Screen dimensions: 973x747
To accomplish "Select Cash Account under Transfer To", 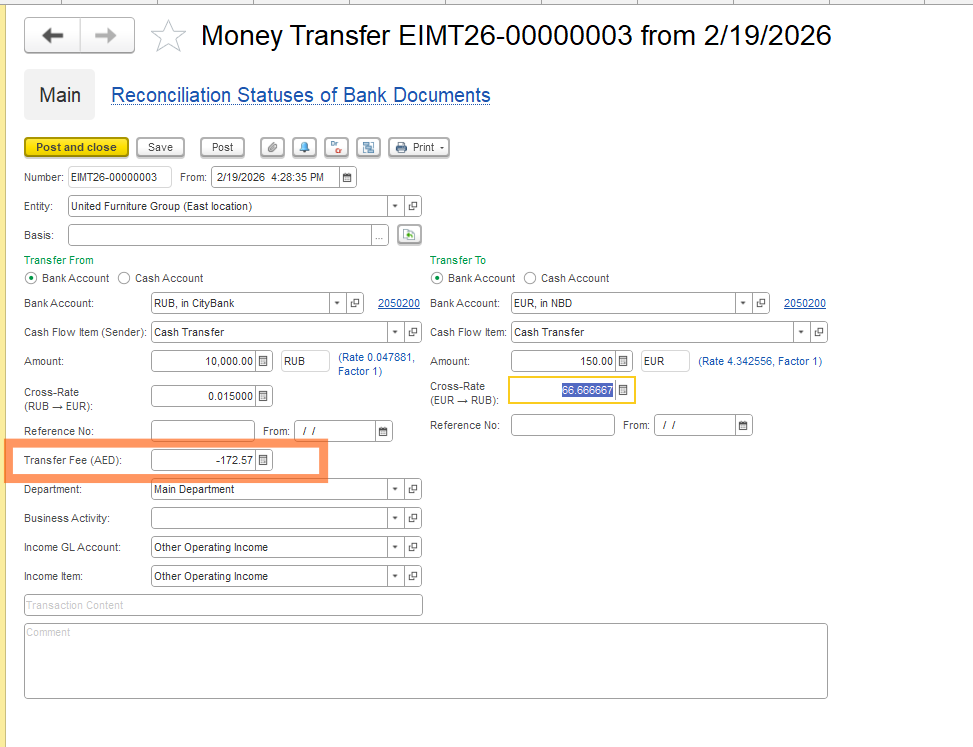I will (x=531, y=278).
